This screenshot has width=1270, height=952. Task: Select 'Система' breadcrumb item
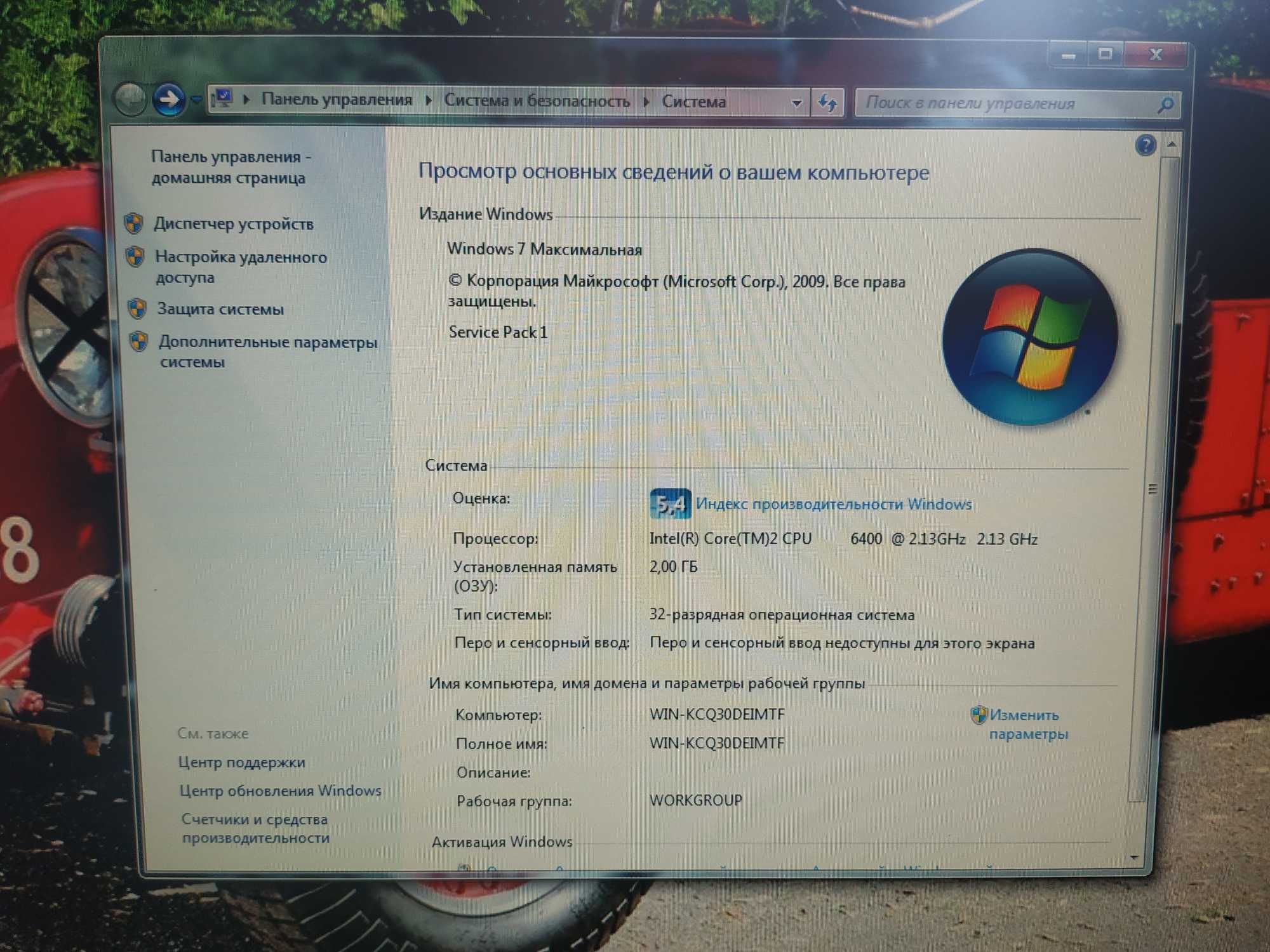click(693, 102)
